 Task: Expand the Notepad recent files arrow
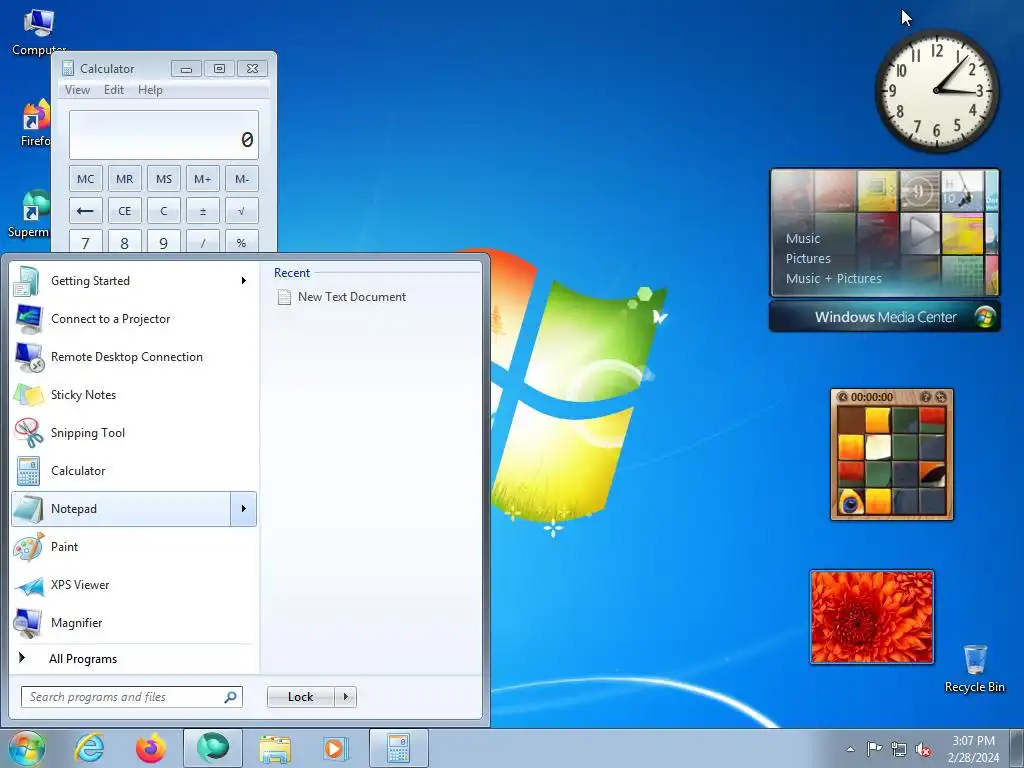tap(244, 509)
